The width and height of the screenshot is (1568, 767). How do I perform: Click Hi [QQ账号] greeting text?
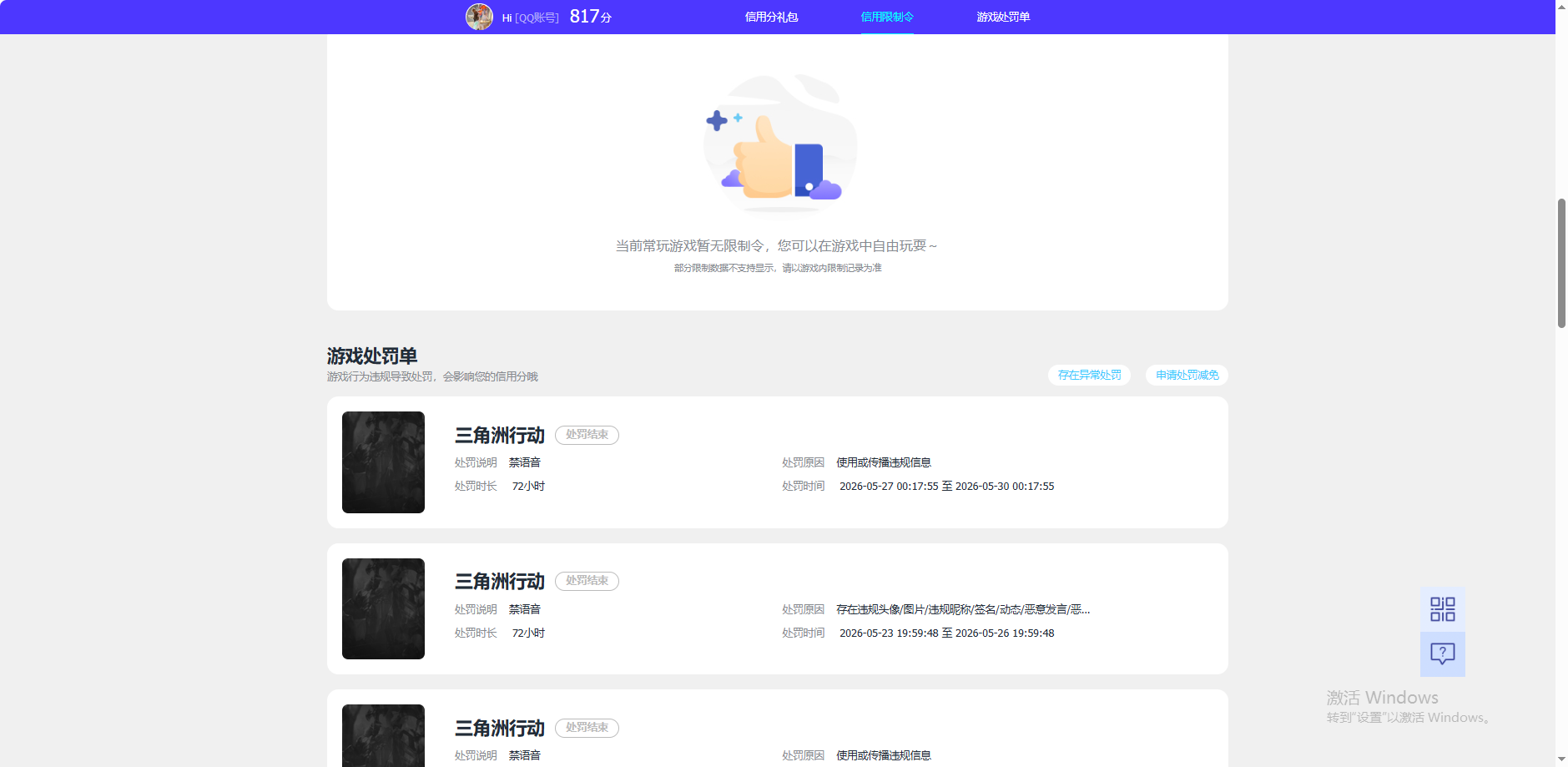click(x=530, y=18)
